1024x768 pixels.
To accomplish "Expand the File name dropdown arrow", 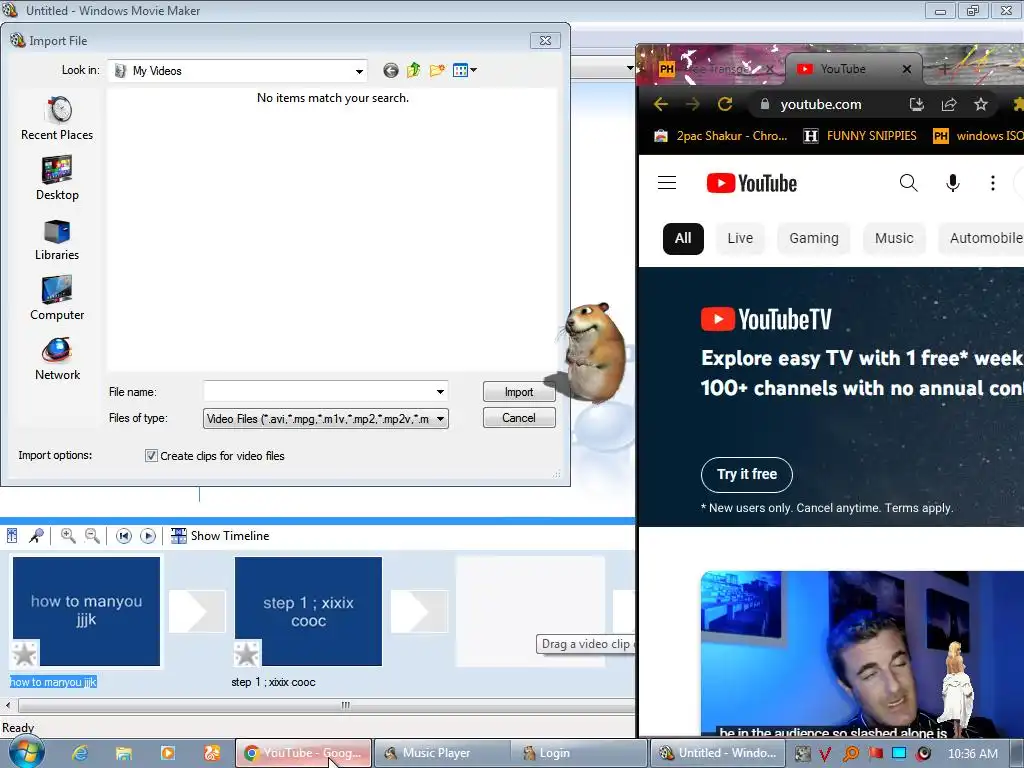I will click(x=440, y=392).
